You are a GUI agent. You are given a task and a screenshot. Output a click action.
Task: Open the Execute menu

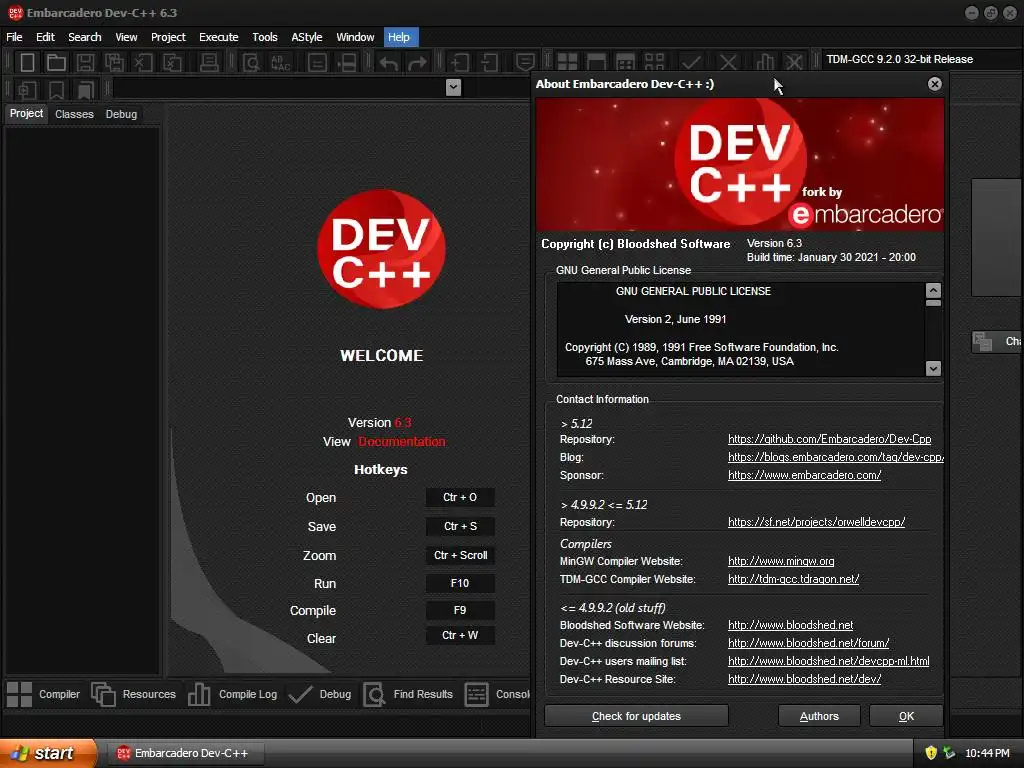point(219,37)
